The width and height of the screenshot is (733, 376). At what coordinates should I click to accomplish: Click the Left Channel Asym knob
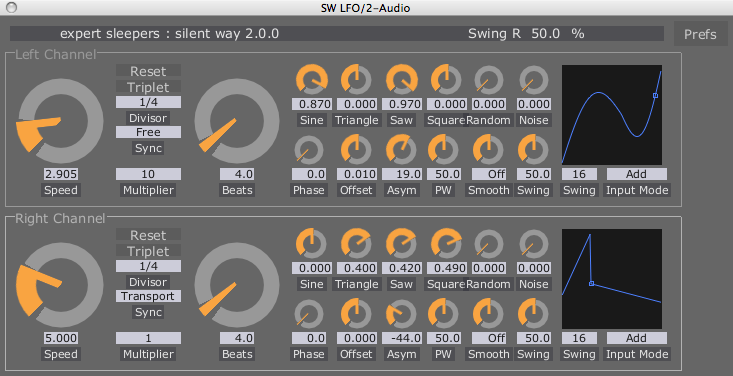point(402,150)
